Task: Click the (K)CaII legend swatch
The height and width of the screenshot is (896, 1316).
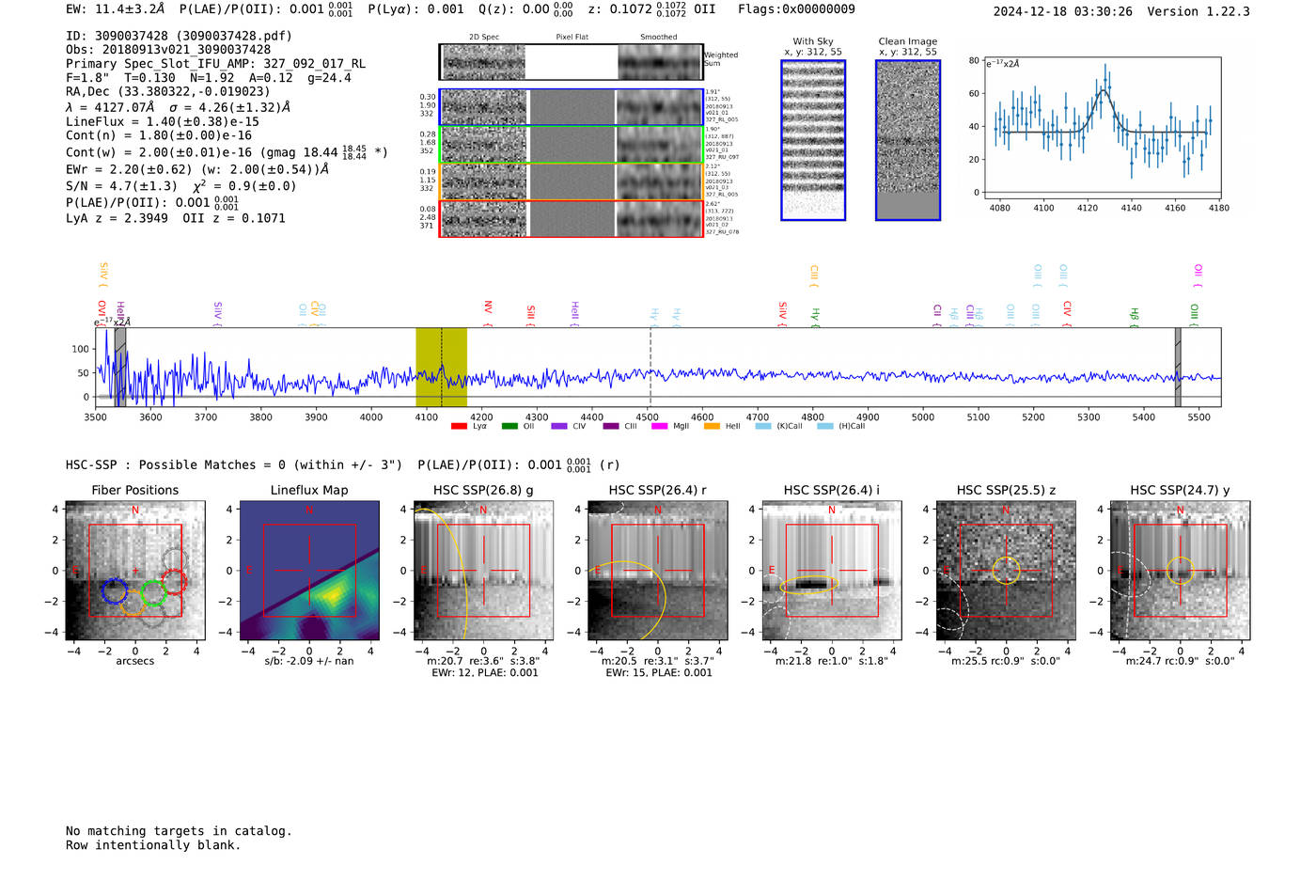Action: click(763, 427)
